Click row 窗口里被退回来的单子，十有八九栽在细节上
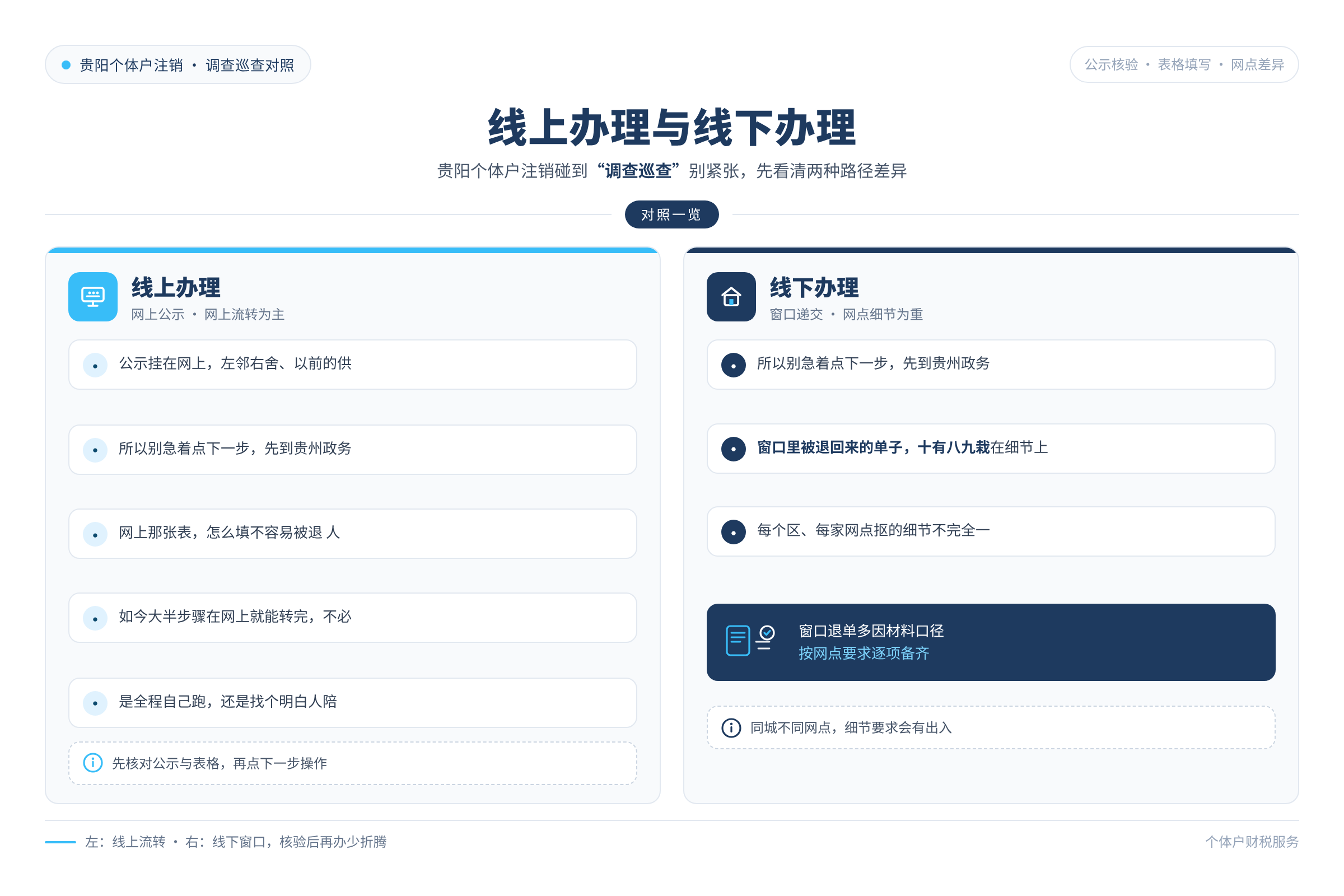The image size is (1344, 896). pos(991,449)
